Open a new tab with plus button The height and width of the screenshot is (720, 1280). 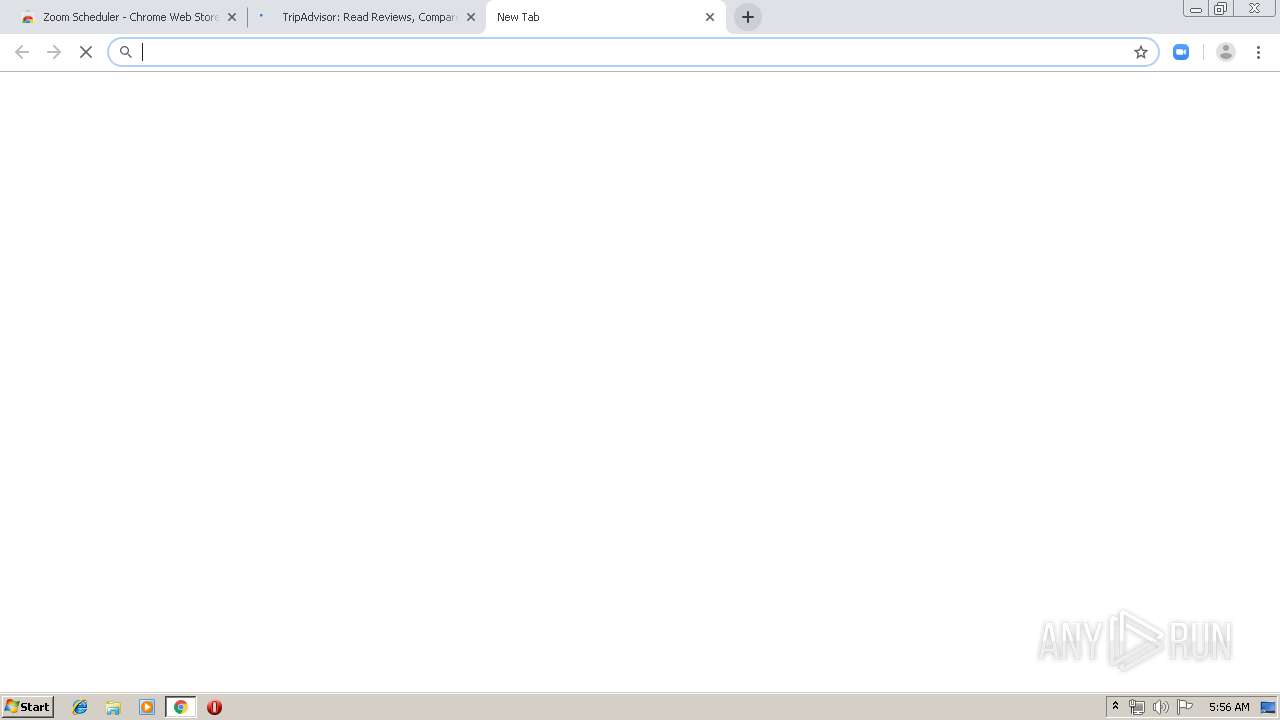click(x=748, y=17)
